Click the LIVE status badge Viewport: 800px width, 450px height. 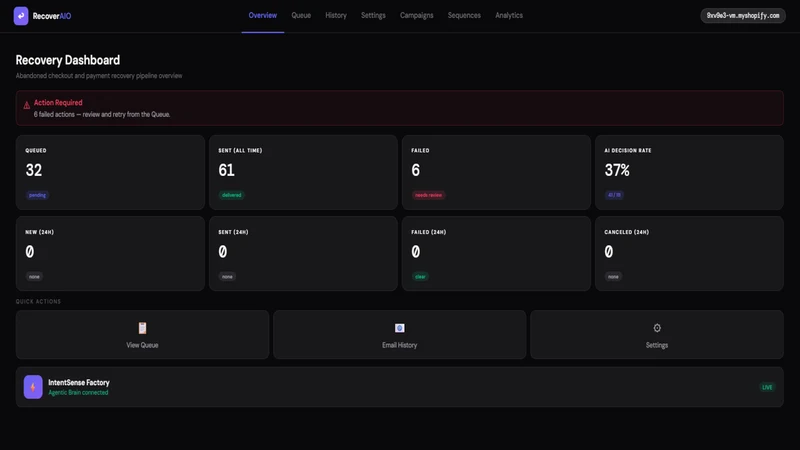[767, 387]
